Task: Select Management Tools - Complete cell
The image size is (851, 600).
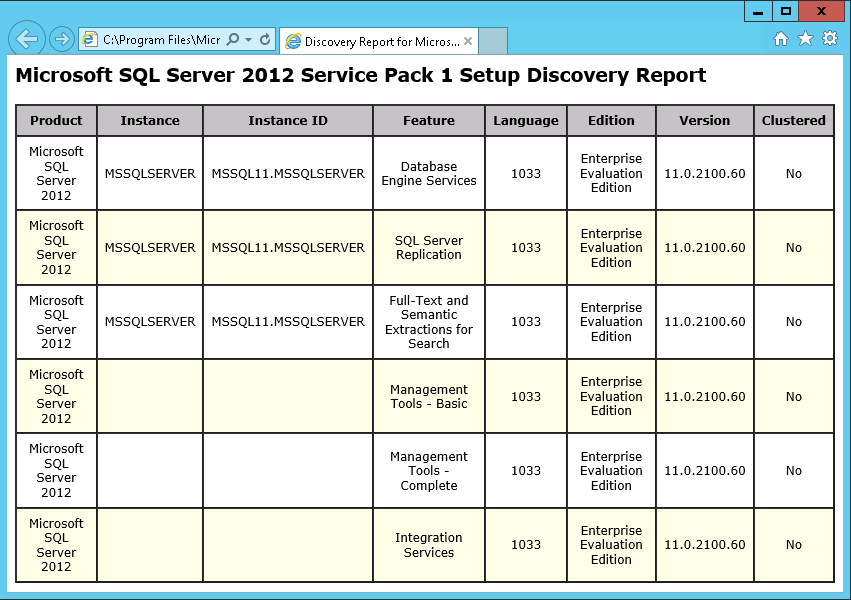Action: (429, 470)
